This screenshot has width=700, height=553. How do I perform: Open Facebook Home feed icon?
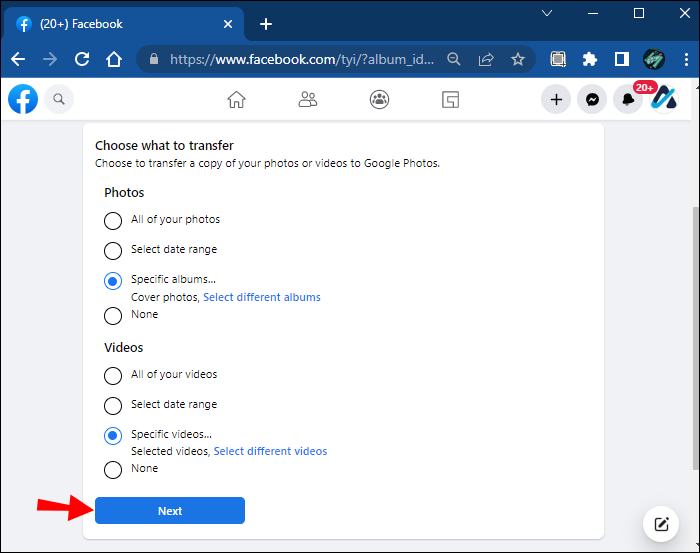(x=236, y=99)
